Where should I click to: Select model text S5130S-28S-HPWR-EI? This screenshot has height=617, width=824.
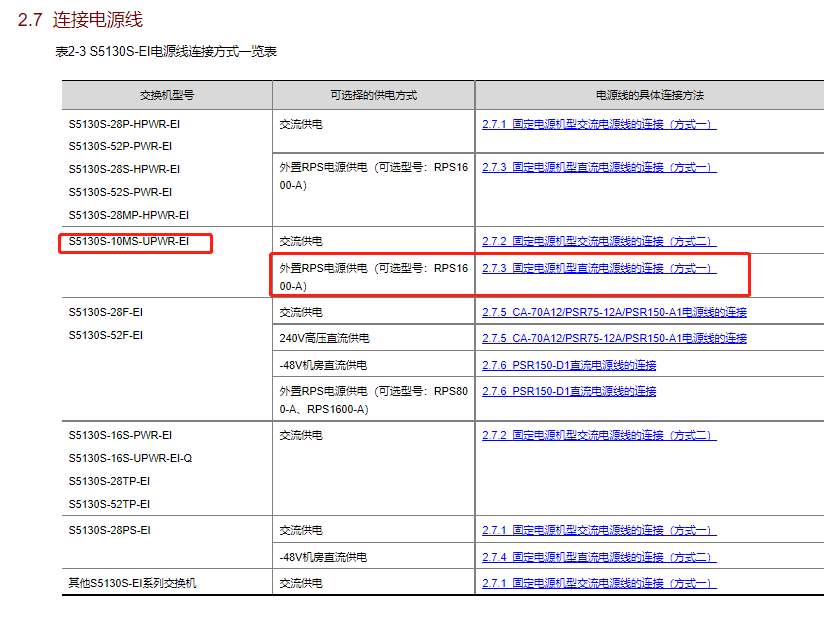pos(124,170)
